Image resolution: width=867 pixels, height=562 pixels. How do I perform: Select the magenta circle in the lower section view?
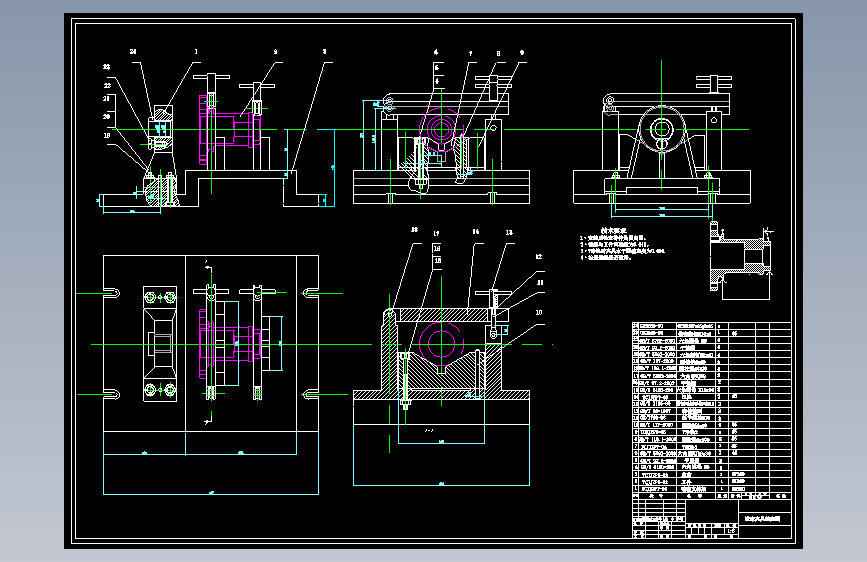[x=441, y=344]
